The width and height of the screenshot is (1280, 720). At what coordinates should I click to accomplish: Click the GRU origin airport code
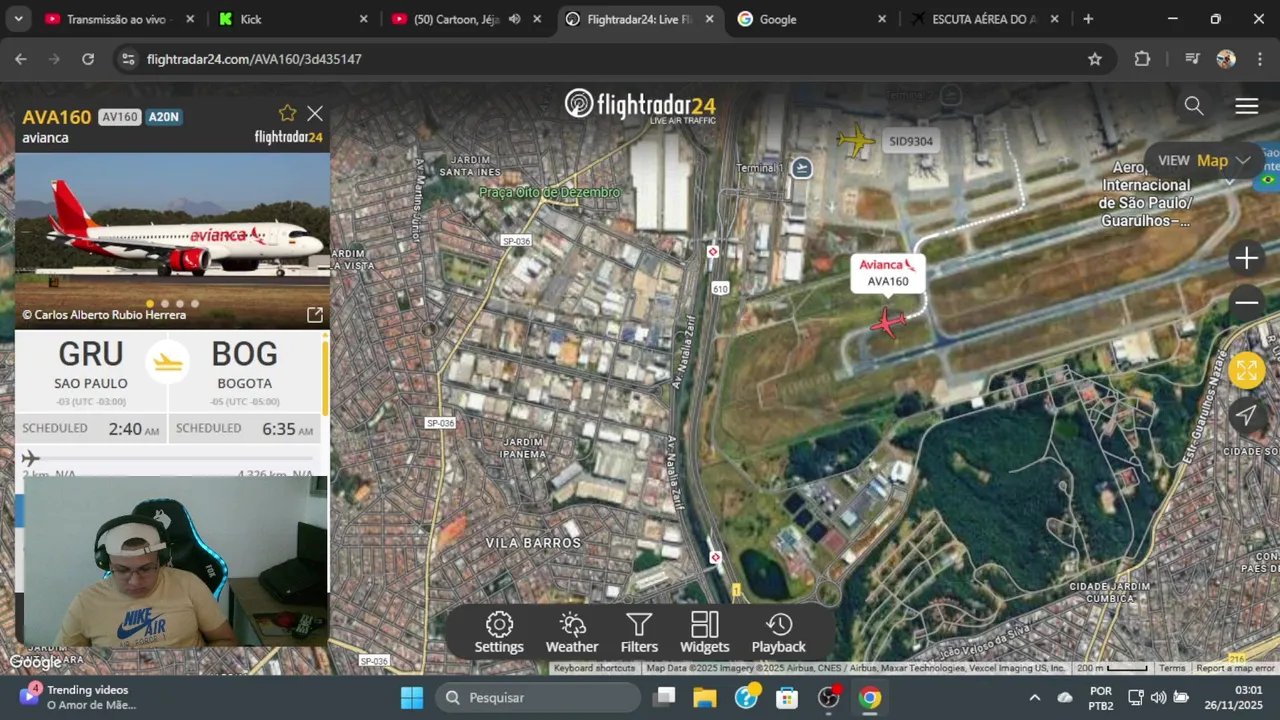tap(91, 354)
